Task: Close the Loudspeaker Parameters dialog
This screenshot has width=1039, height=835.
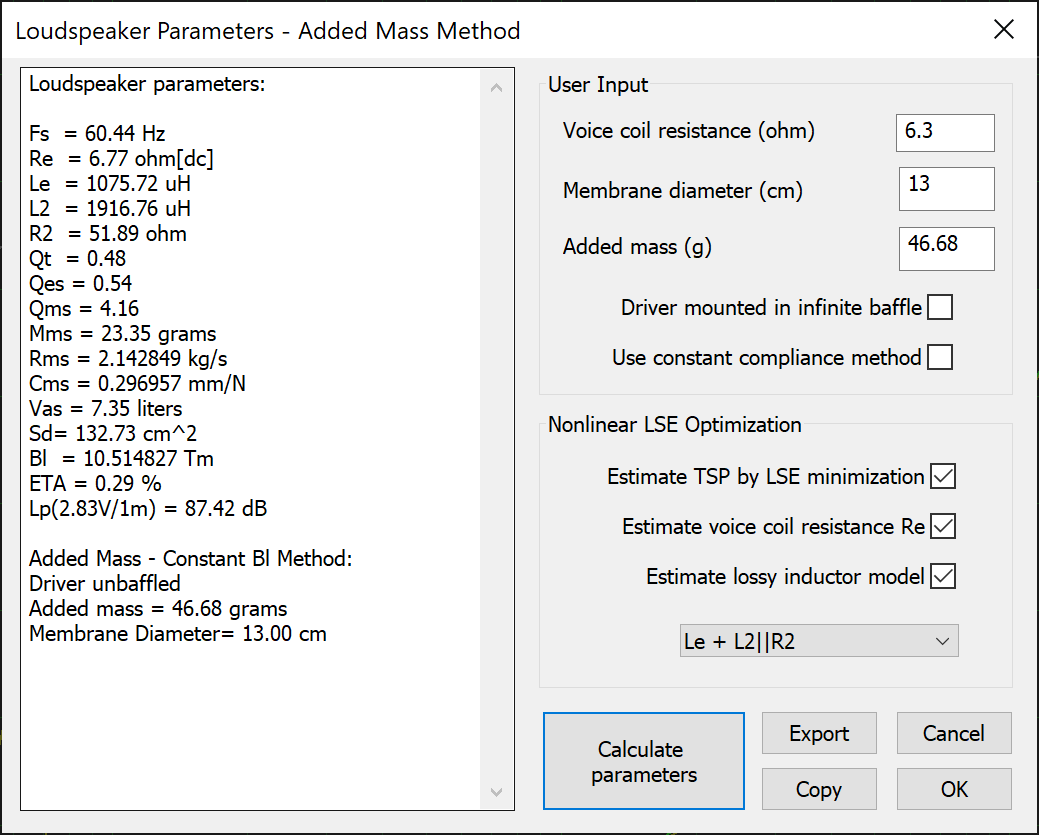Action: tap(1004, 30)
